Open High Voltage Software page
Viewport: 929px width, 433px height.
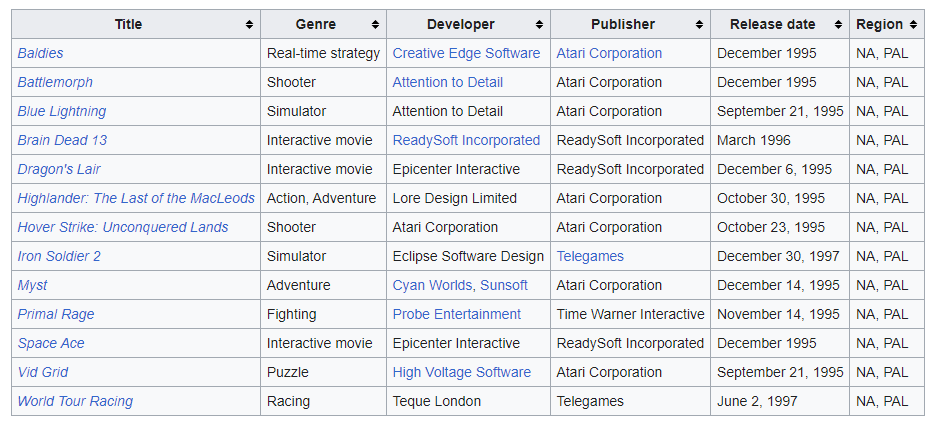462,373
